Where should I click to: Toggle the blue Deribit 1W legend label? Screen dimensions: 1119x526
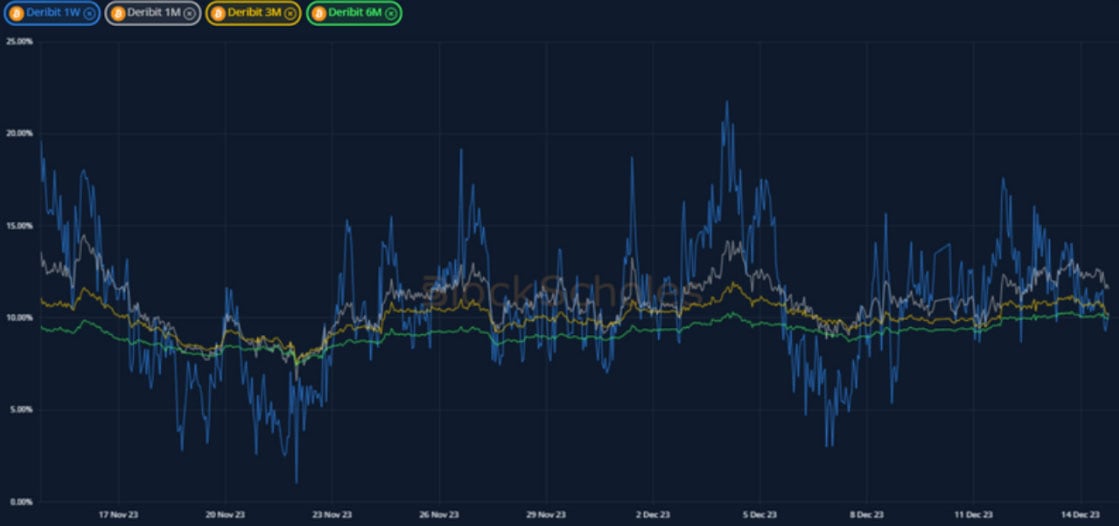point(53,13)
